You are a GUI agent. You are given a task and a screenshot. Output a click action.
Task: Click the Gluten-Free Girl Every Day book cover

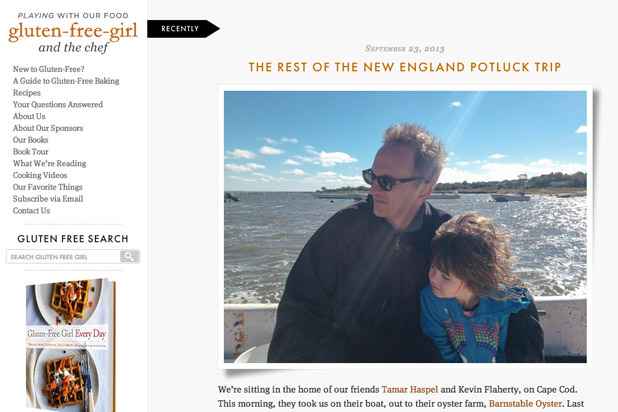[70, 345]
